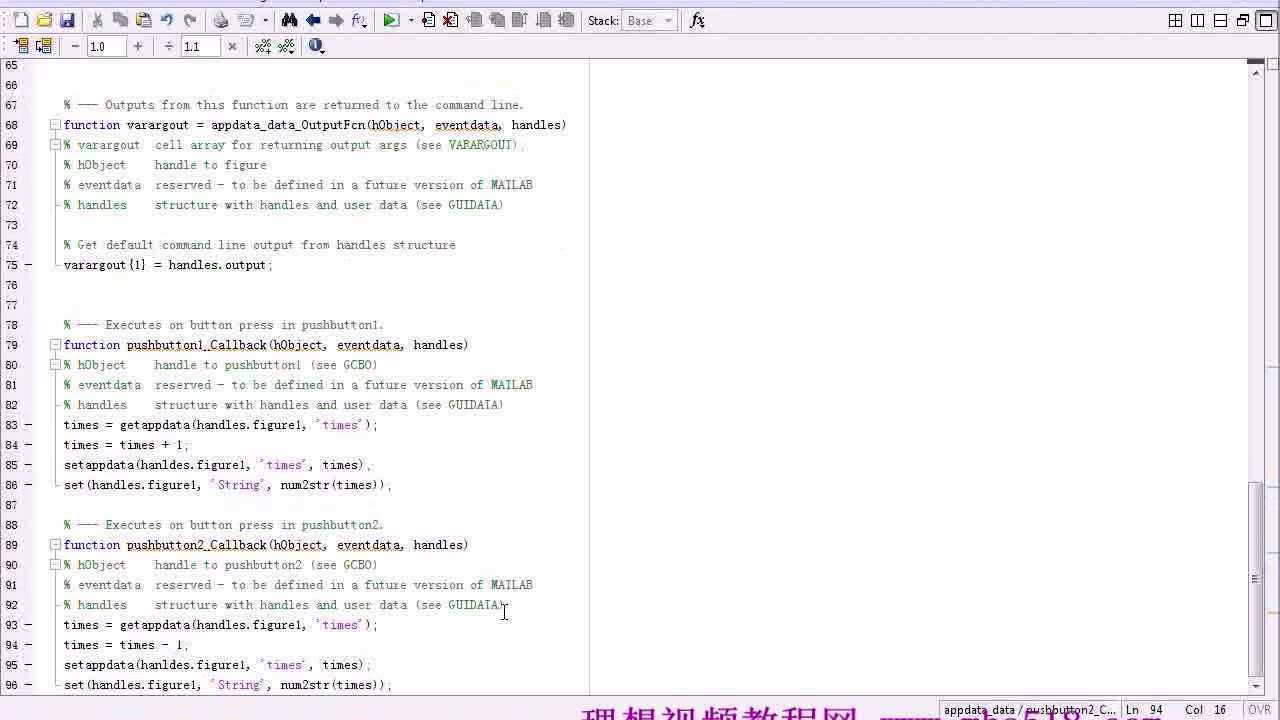Click the Print icon

(221, 20)
